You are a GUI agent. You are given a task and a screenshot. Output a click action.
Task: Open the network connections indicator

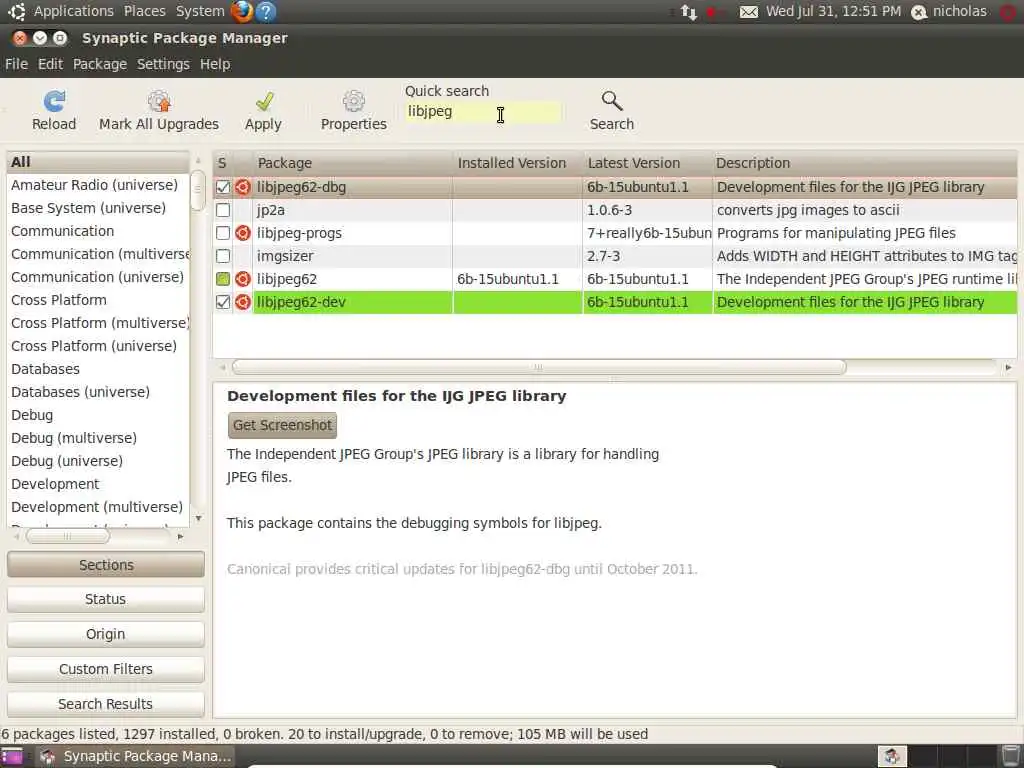point(688,12)
